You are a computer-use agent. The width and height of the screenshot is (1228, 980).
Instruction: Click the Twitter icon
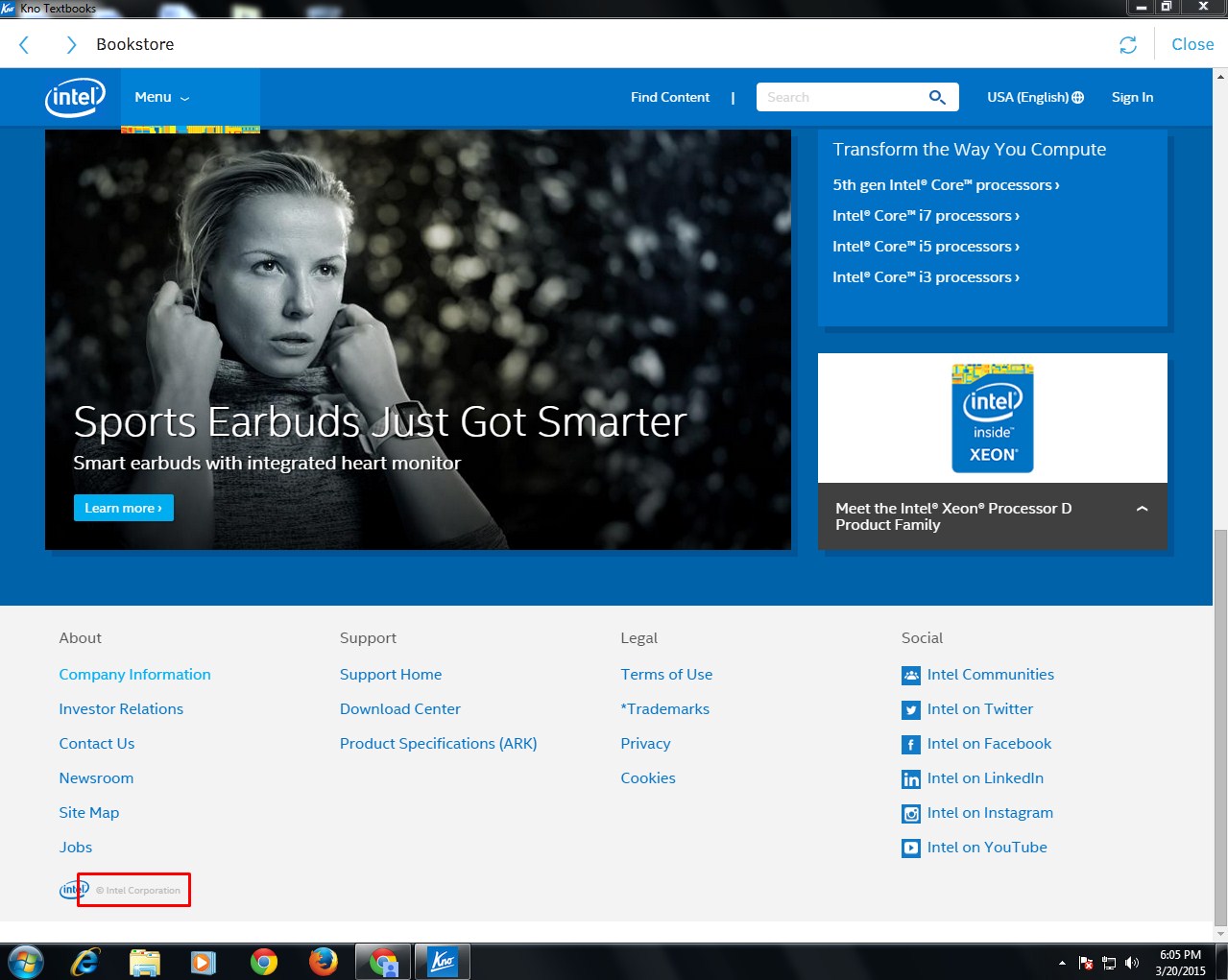(x=911, y=710)
